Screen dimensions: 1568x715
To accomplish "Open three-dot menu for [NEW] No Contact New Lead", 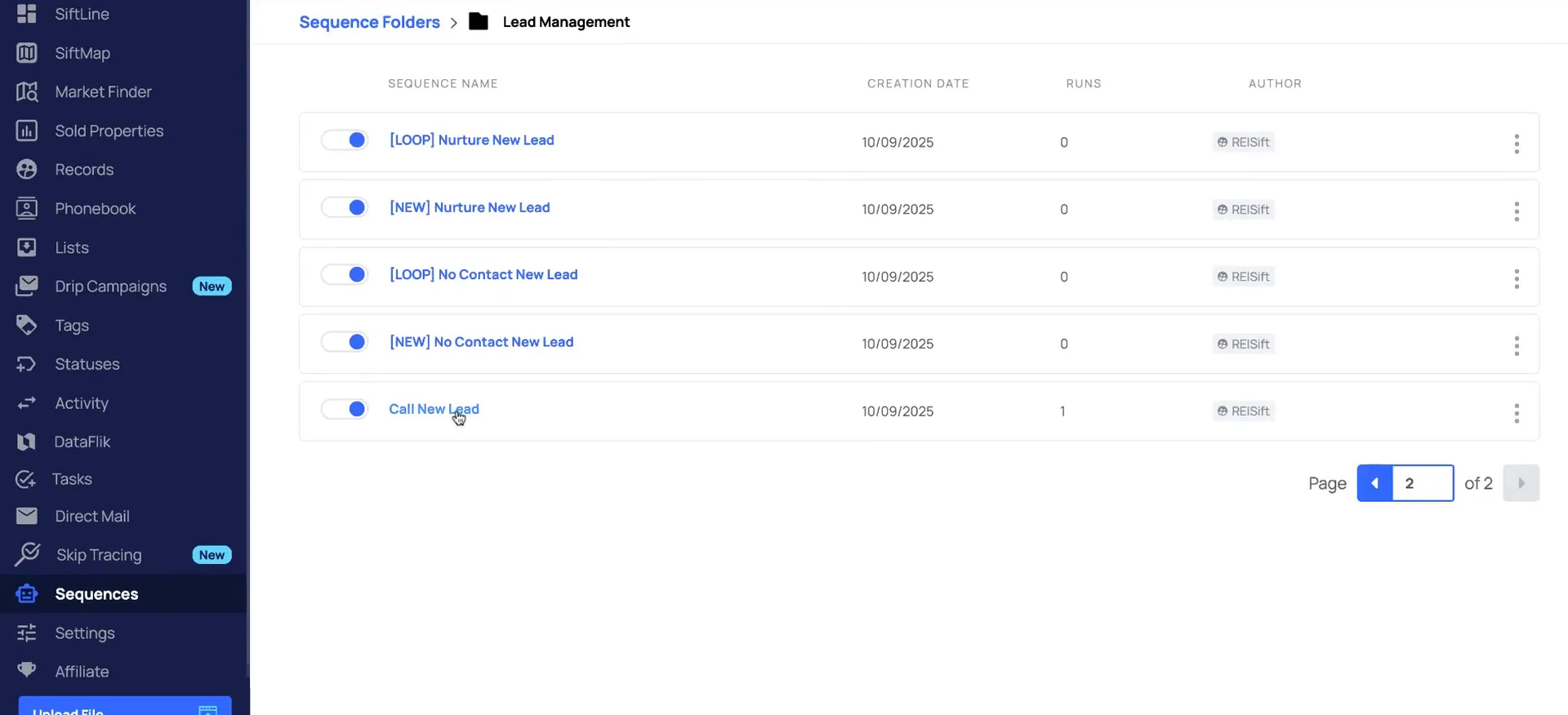I will click(x=1517, y=345).
